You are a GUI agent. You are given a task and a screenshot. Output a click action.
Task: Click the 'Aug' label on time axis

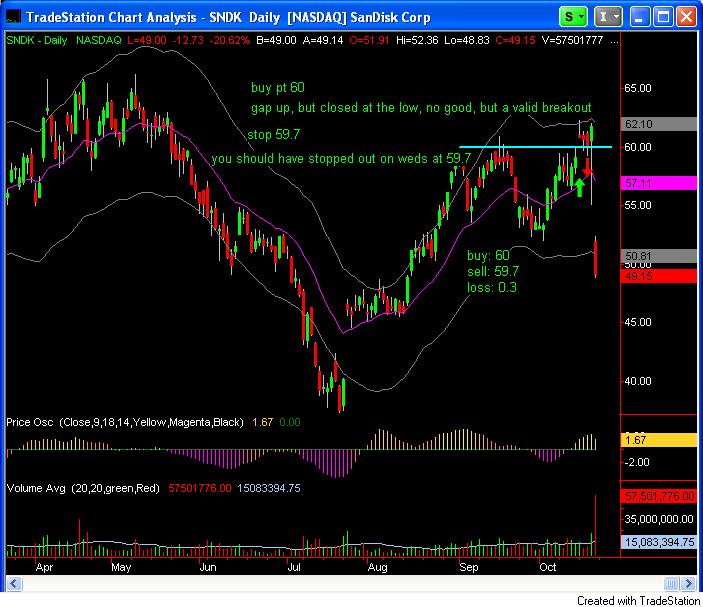[378, 568]
